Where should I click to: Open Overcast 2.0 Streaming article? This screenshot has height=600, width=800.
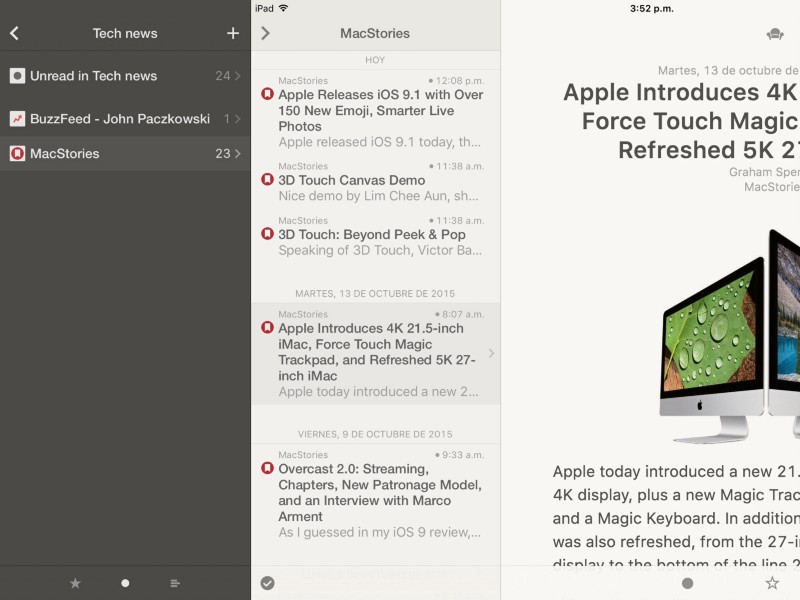tap(375, 494)
